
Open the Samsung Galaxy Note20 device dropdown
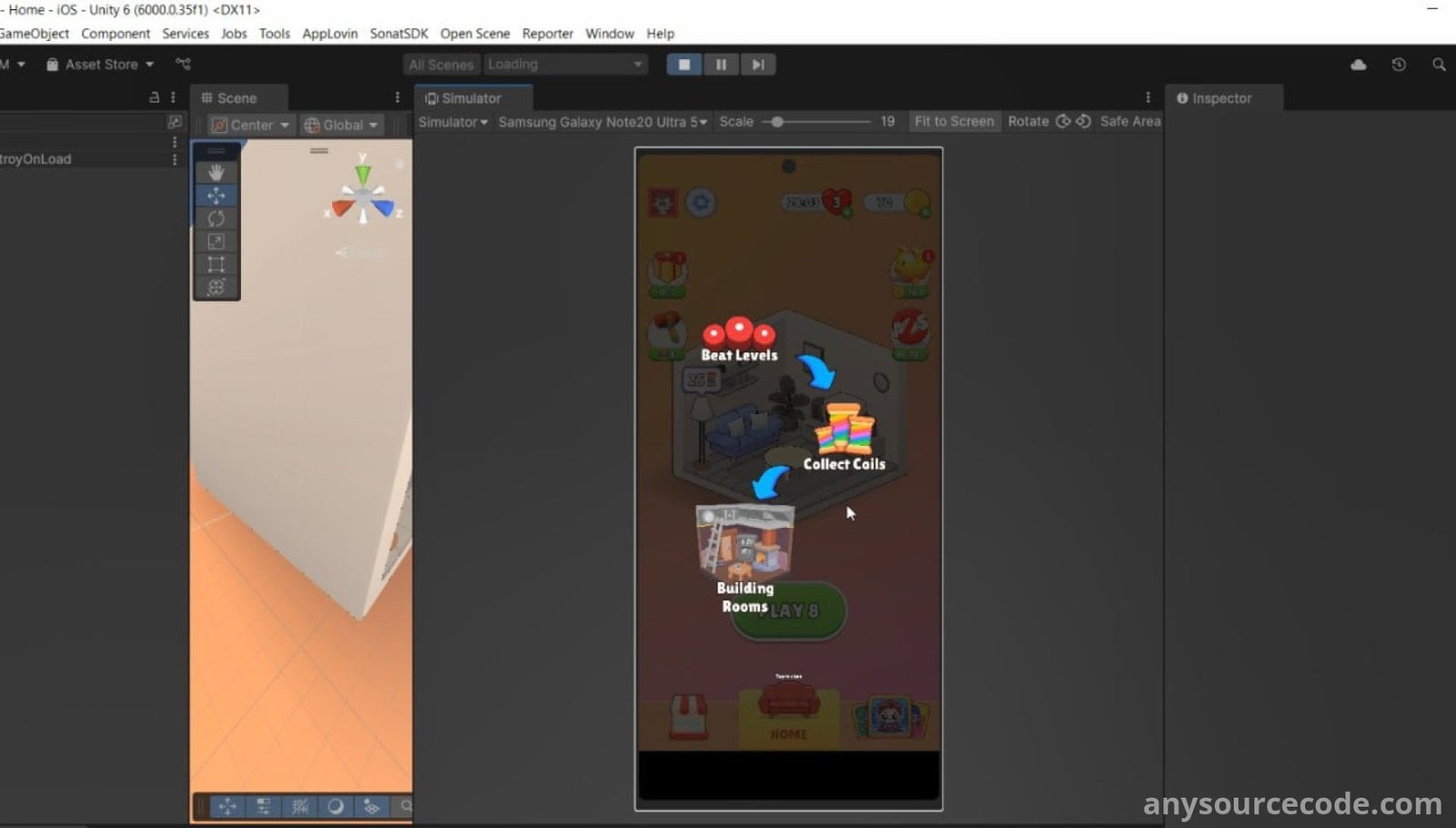coord(602,122)
